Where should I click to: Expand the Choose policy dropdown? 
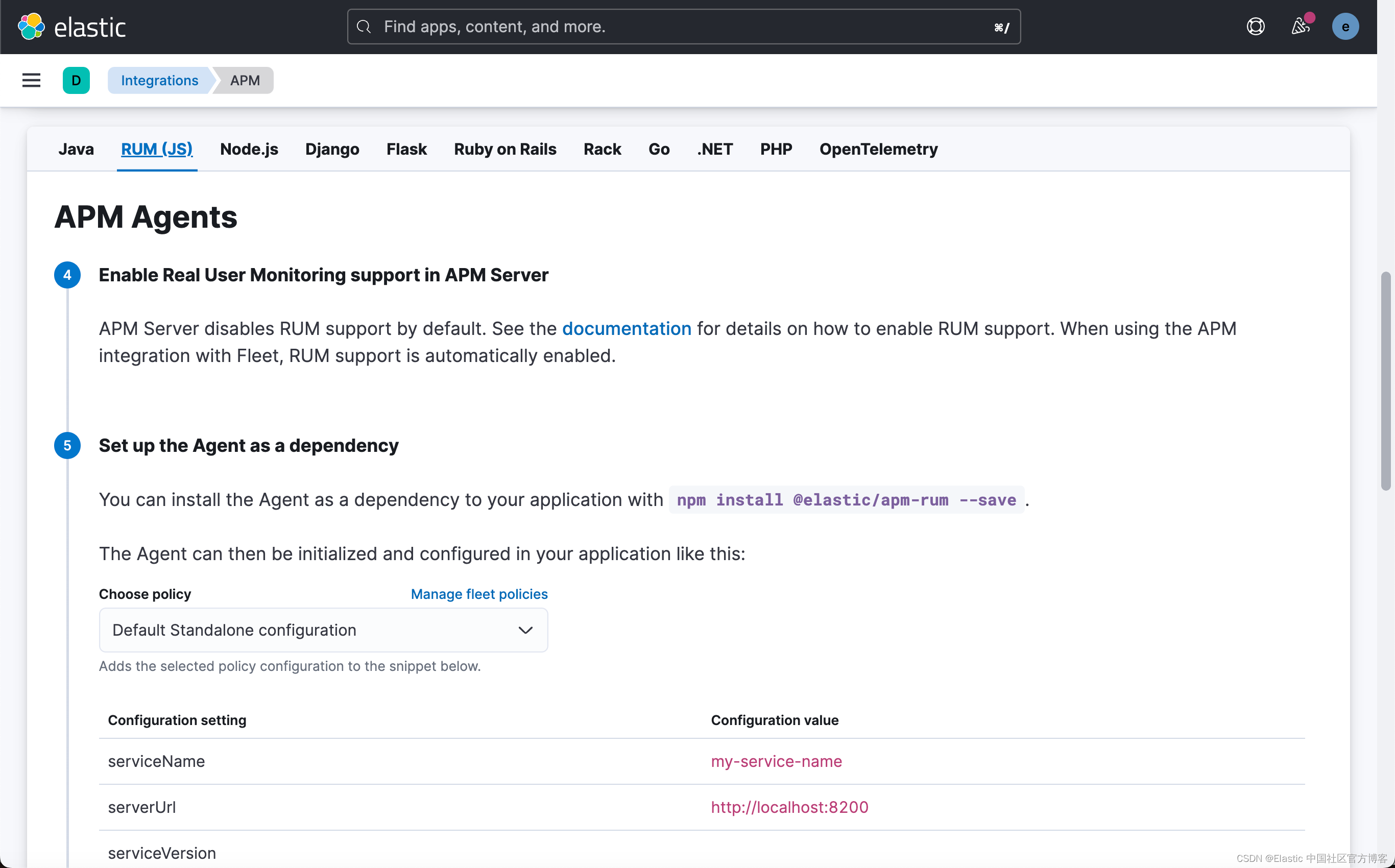(323, 631)
